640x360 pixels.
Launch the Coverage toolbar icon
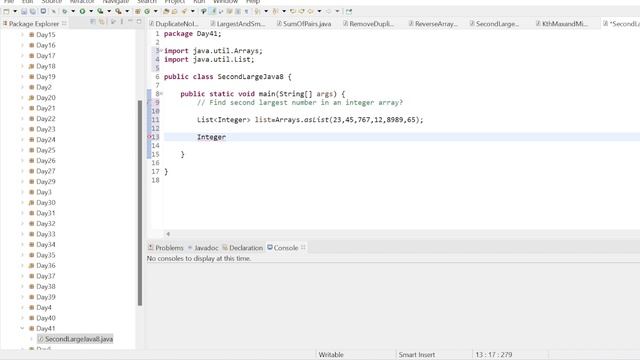coord(100,11)
